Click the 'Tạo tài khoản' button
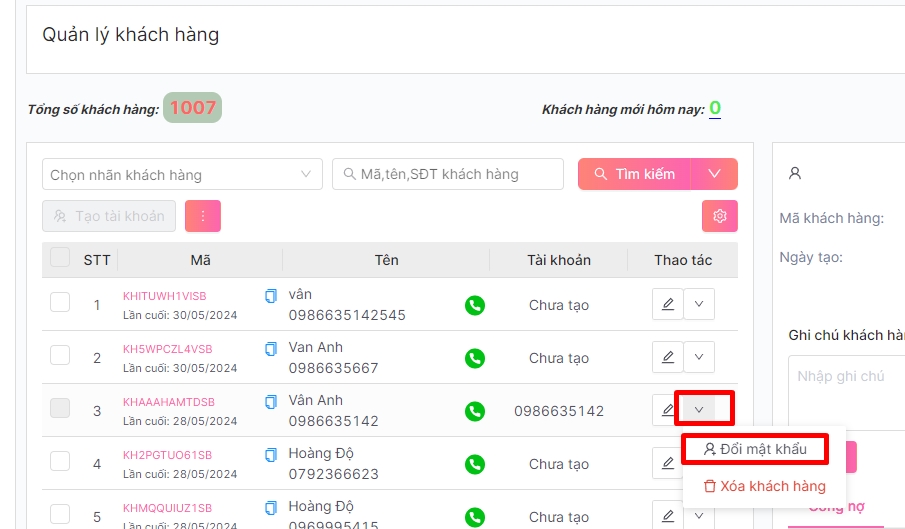This screenshot has height=529, width=905. (109, 216)
